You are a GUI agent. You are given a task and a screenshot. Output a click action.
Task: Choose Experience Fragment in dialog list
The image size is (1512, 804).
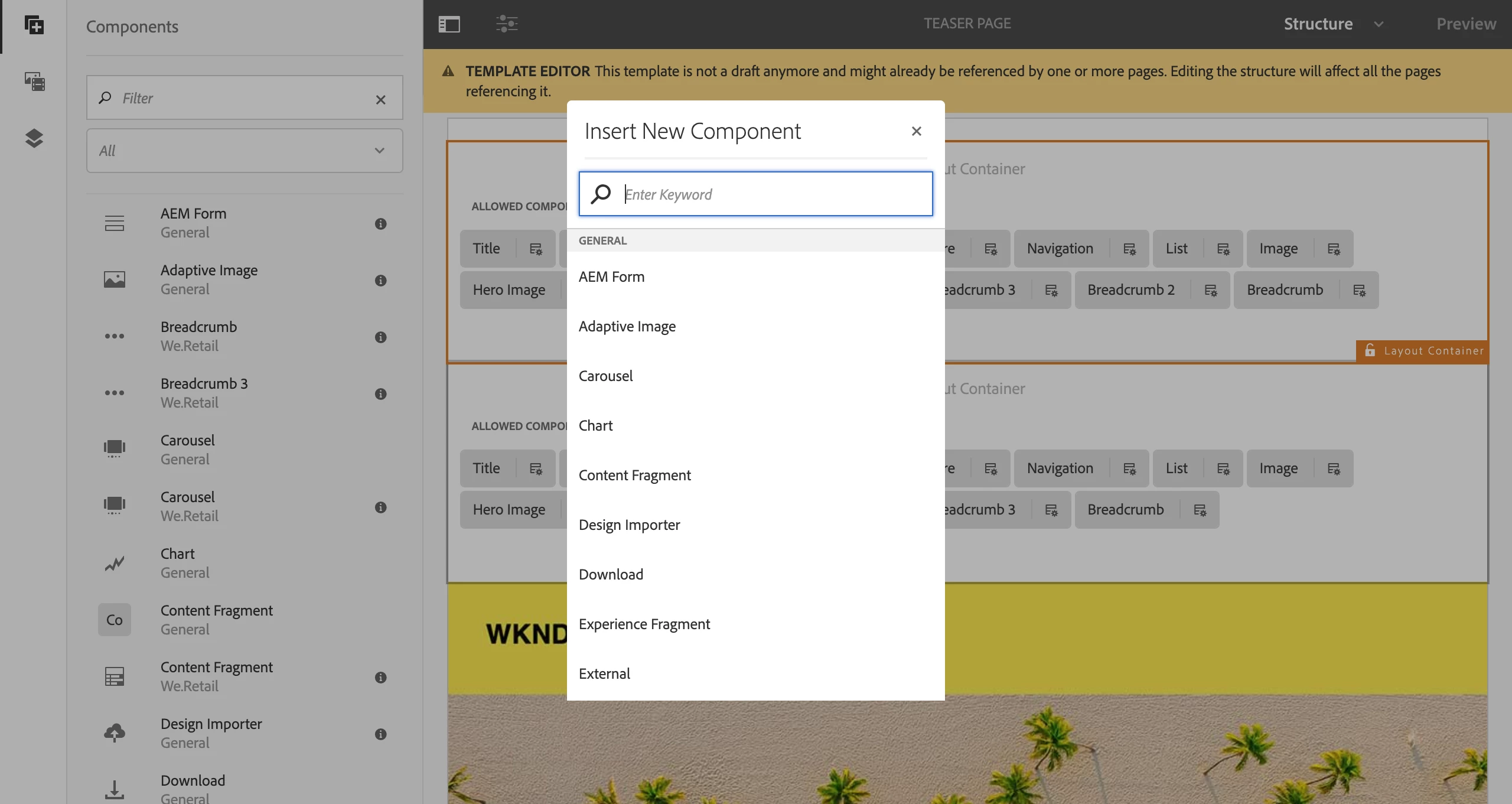coord(644,624)
